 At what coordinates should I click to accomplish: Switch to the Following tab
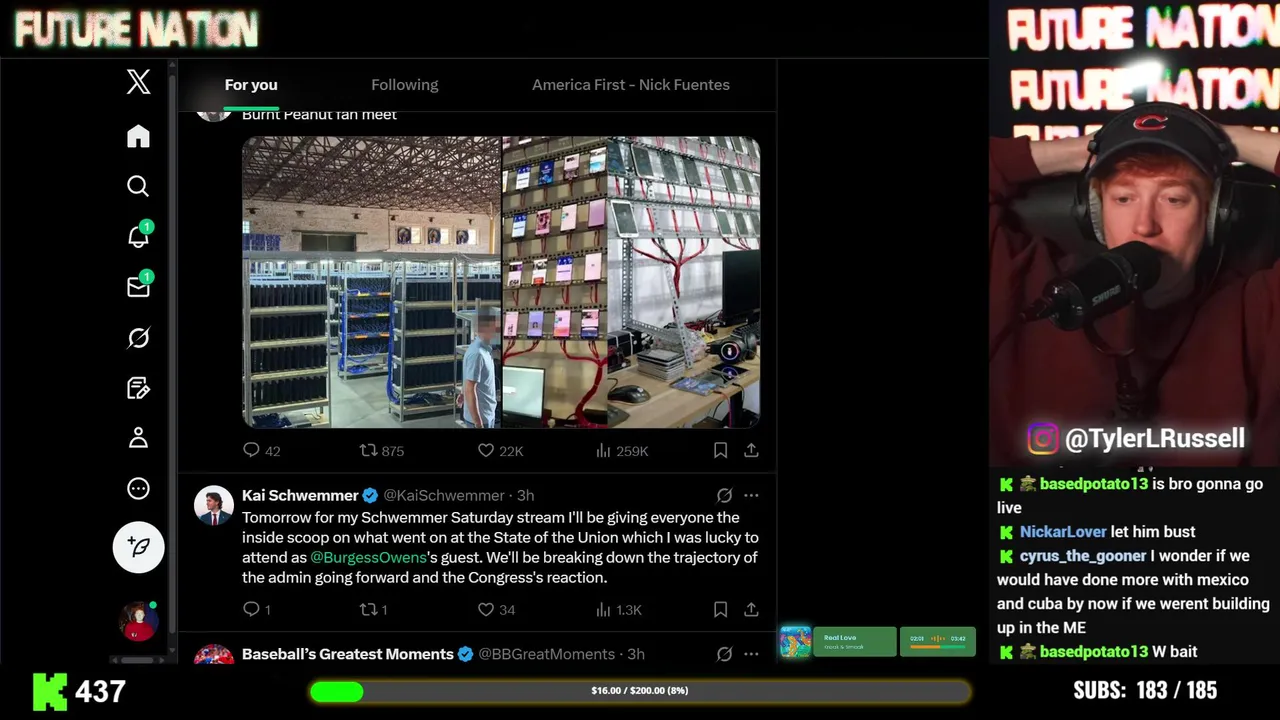(x=405, y=85)
